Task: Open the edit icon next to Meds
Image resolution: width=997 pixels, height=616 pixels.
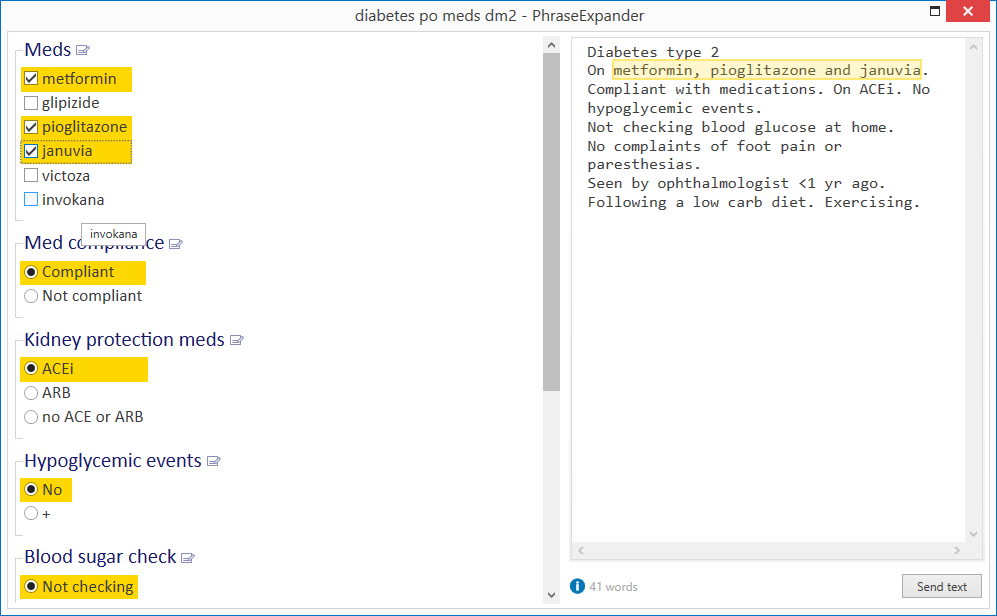Action: (83, 50)
